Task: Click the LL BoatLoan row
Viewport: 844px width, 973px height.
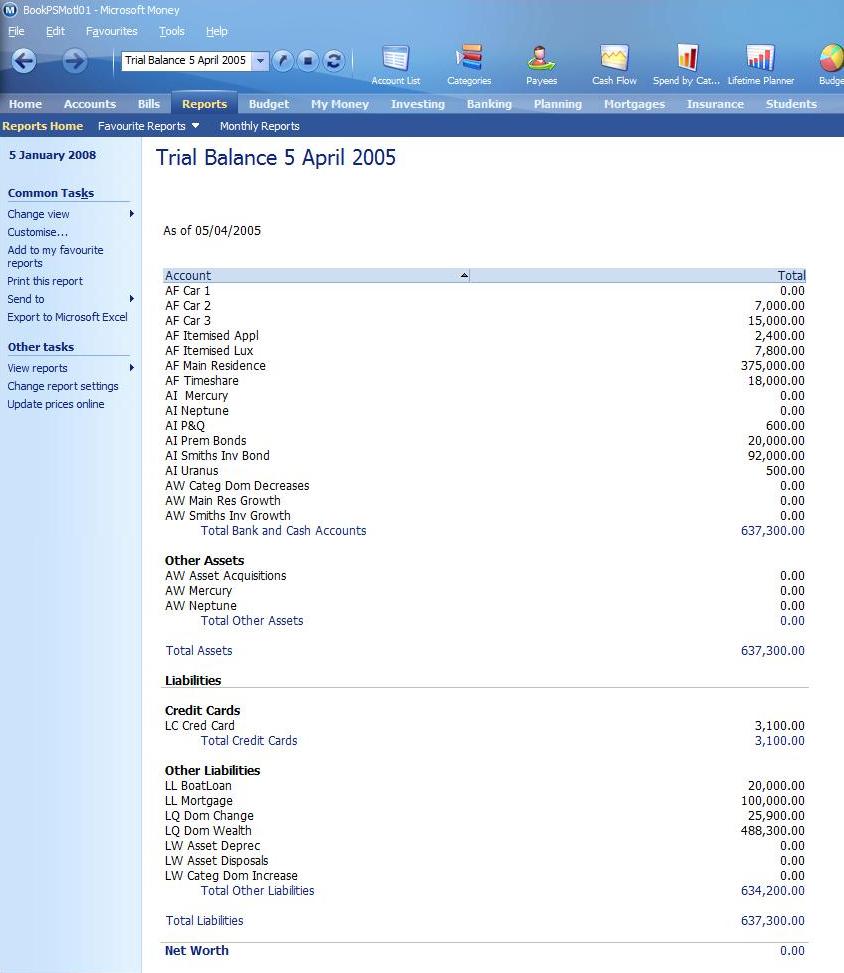Action: pos(485,786)
